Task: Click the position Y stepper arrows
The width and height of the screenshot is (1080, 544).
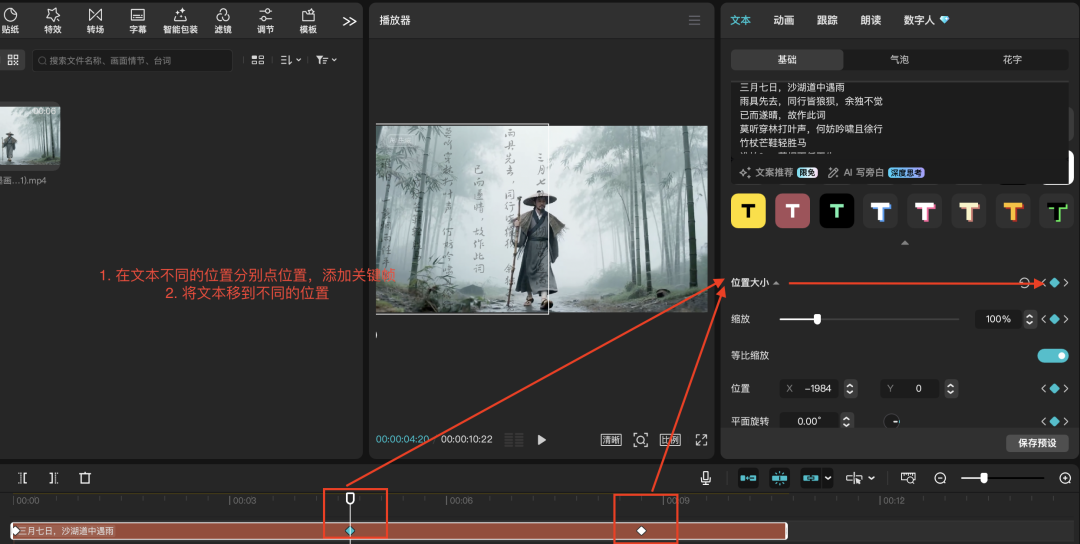Action: [x=951, y=388]
